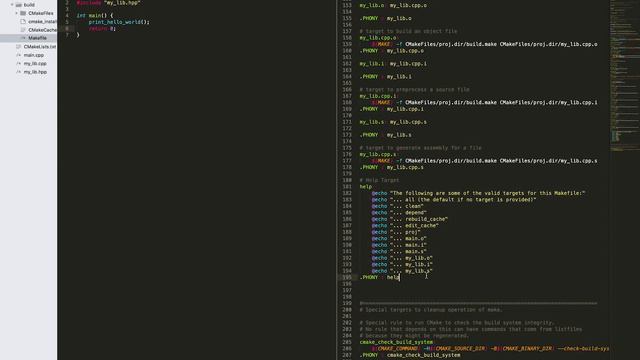
Task: Click 'my_lib.i: my_lib.cpp.i' on line 162
Action: (393, 64)
